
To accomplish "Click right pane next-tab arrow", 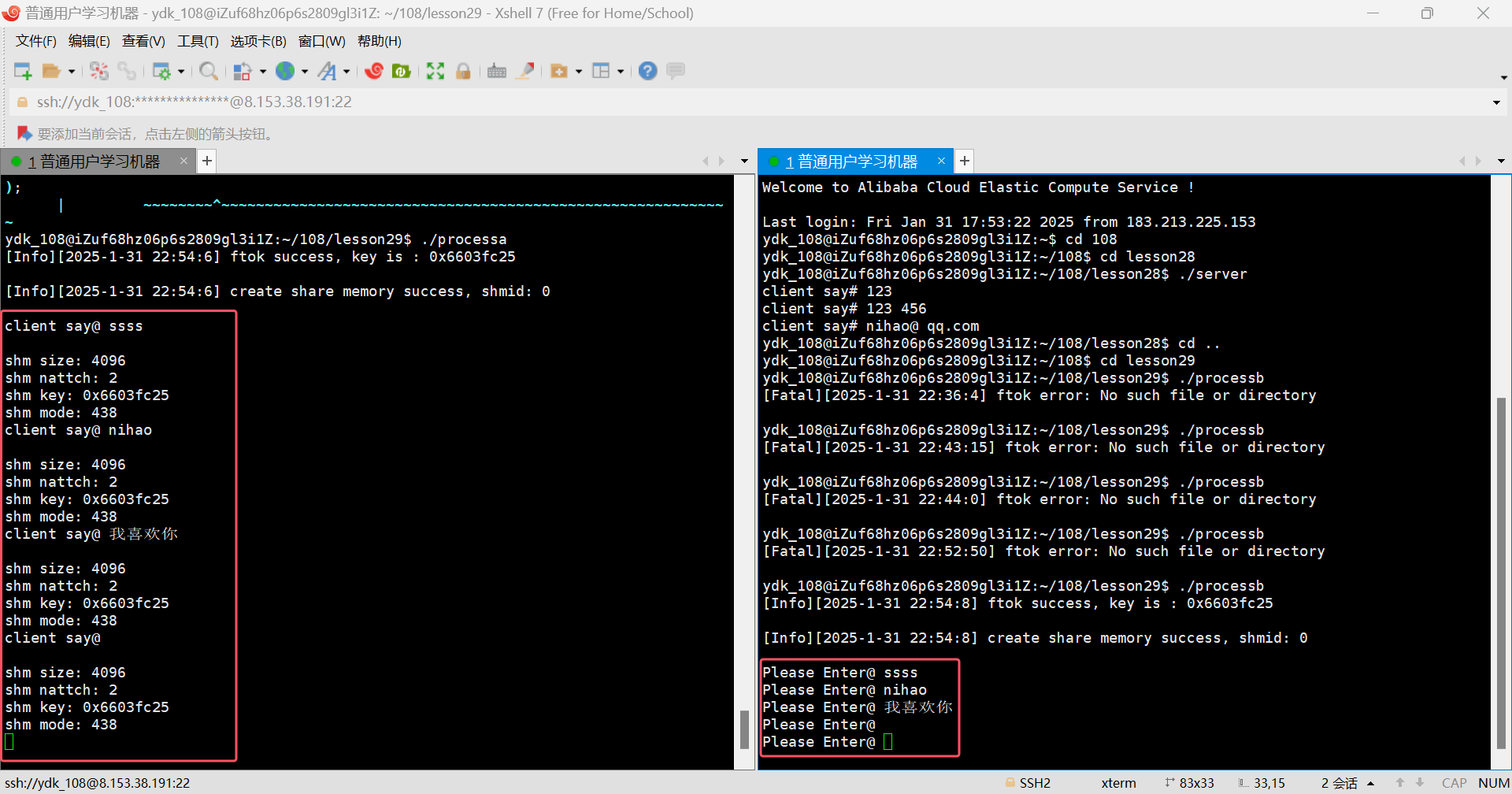I will (1478, 161).
